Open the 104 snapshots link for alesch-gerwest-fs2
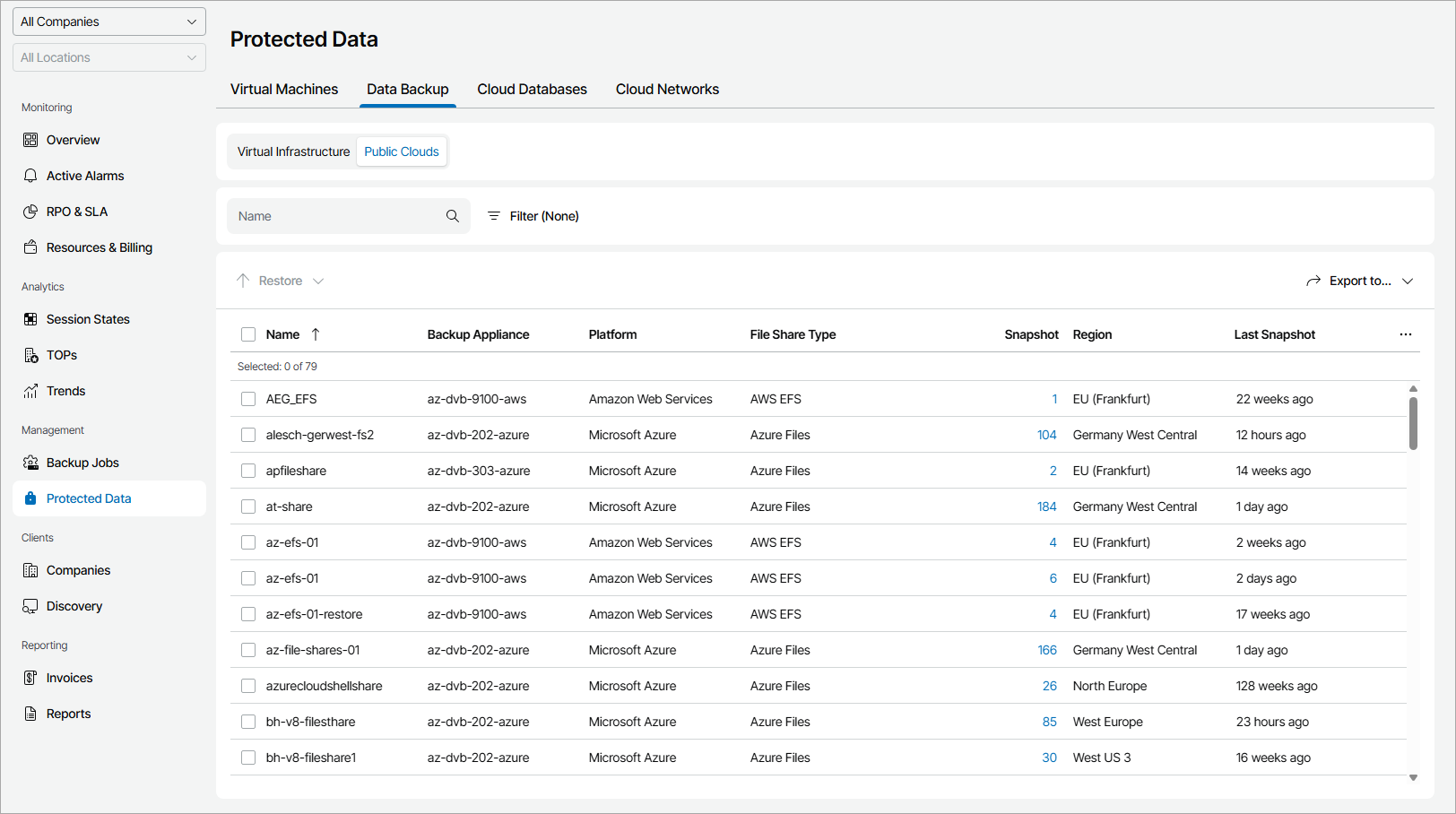 point(1046,434)
